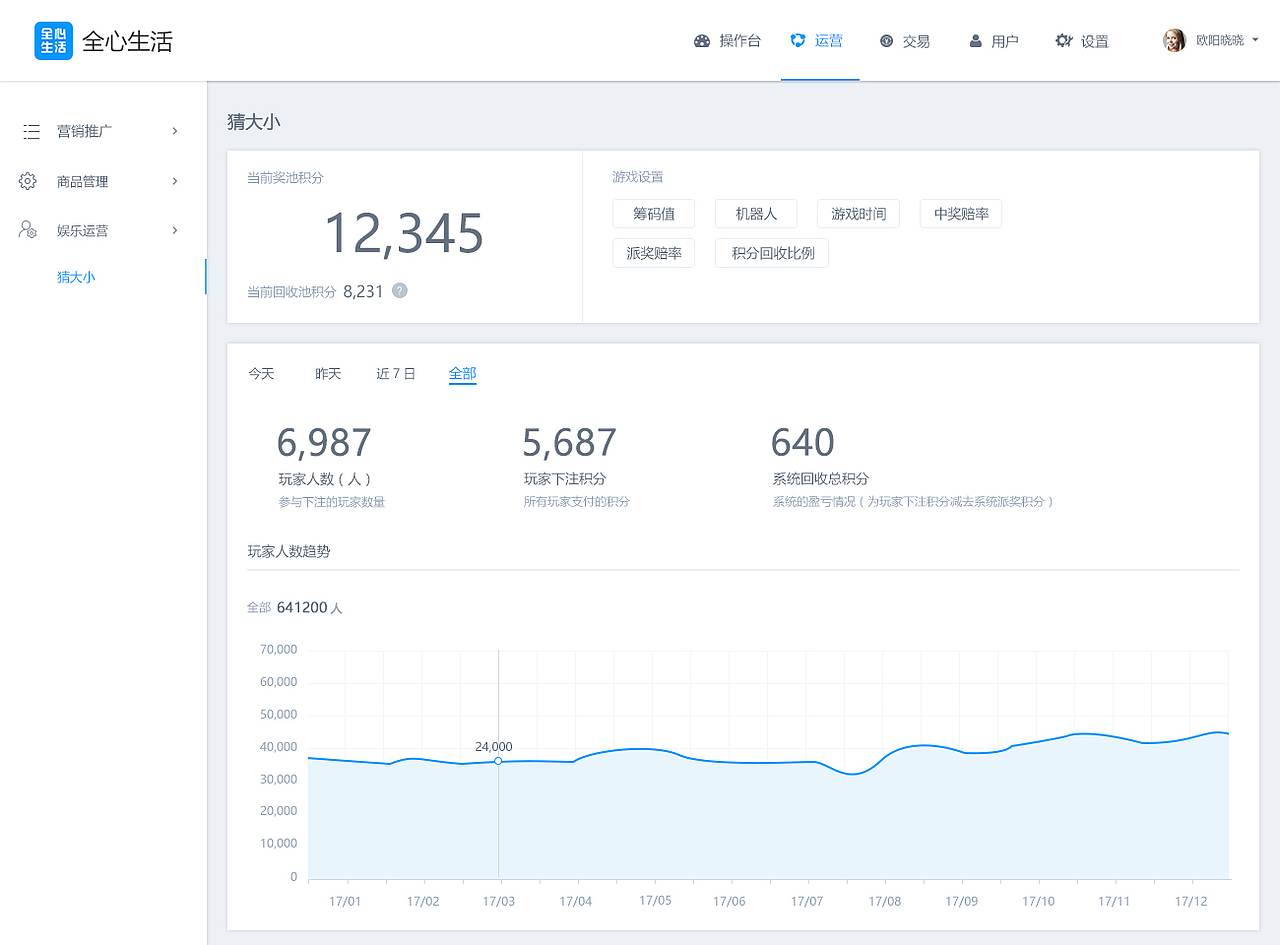Image resolution: width=1280 pixels, height=945 pixels.
Task: Click the 24,000 tooltip label on the chart
Action: 494,746
